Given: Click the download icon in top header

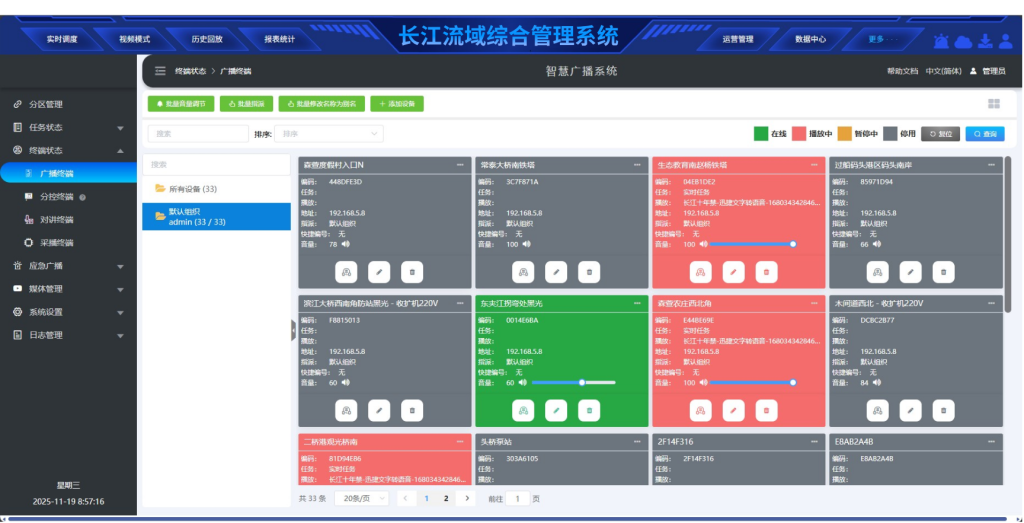Looking at the screenshot, I should [984, 40].
